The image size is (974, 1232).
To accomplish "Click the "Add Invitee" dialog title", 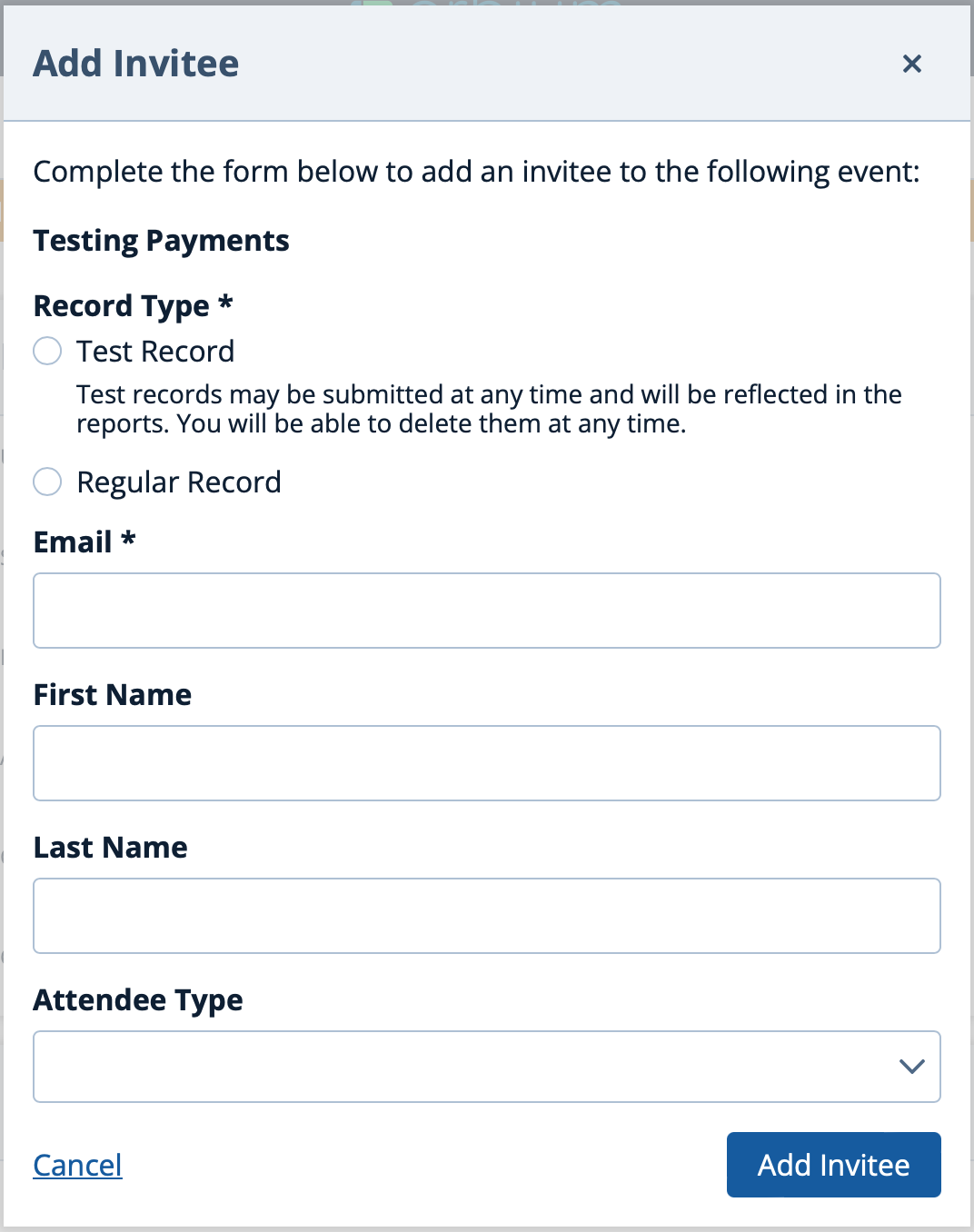I will (x=136, y=64).
